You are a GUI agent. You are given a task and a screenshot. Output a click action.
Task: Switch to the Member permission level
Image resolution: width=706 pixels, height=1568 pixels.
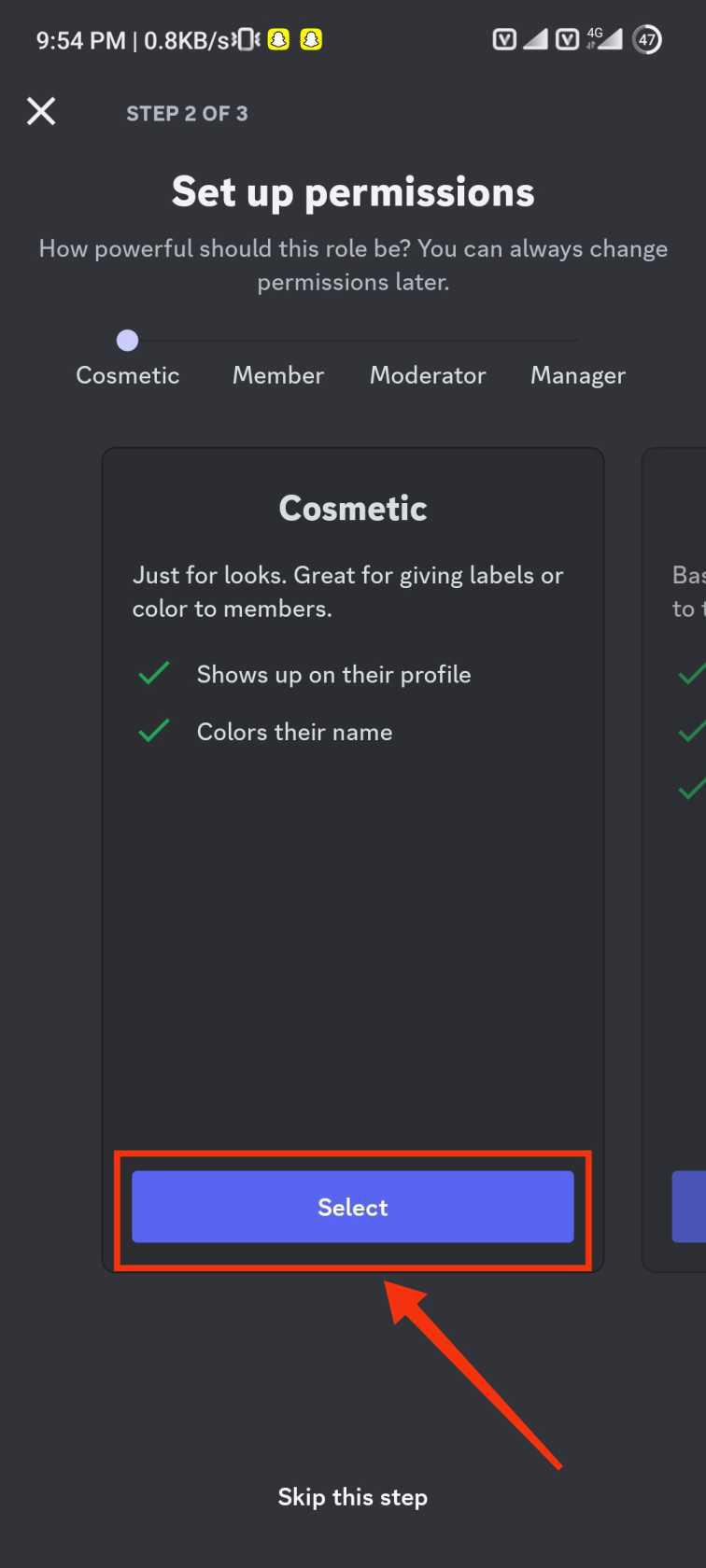pos(278,375)
